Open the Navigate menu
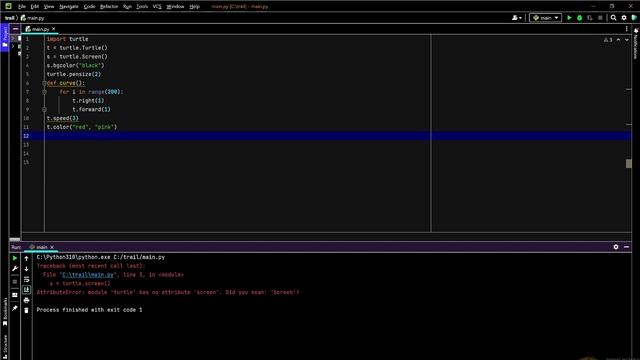The image size is (640, 360). click(69, 7)
